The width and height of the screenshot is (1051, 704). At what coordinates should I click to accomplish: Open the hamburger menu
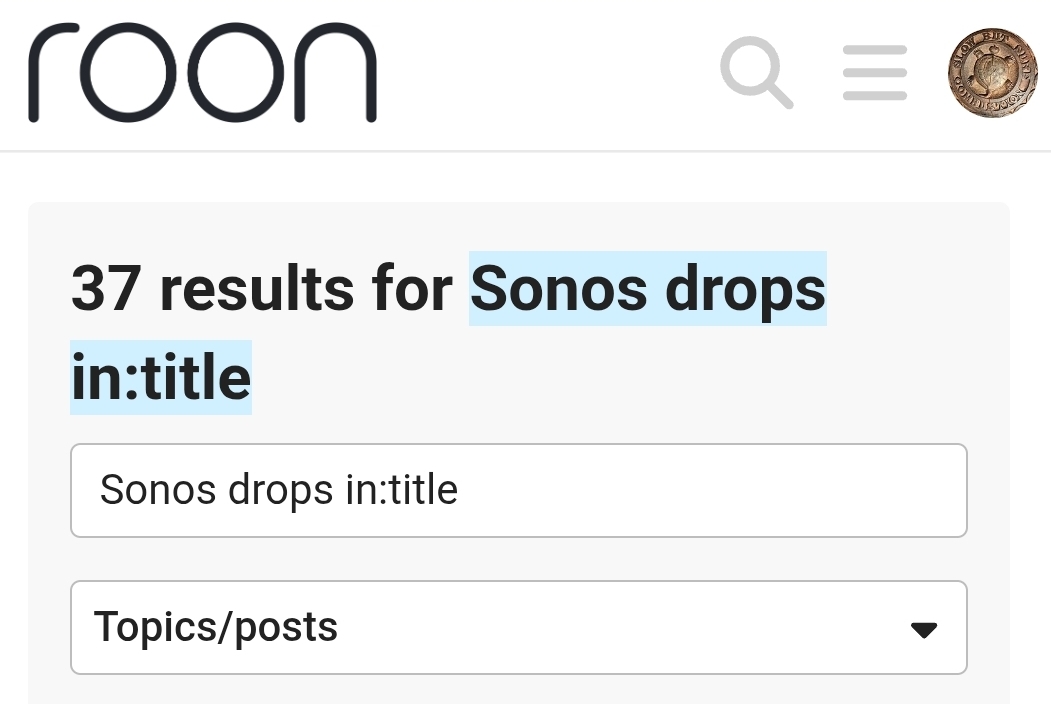click(874, 74)
